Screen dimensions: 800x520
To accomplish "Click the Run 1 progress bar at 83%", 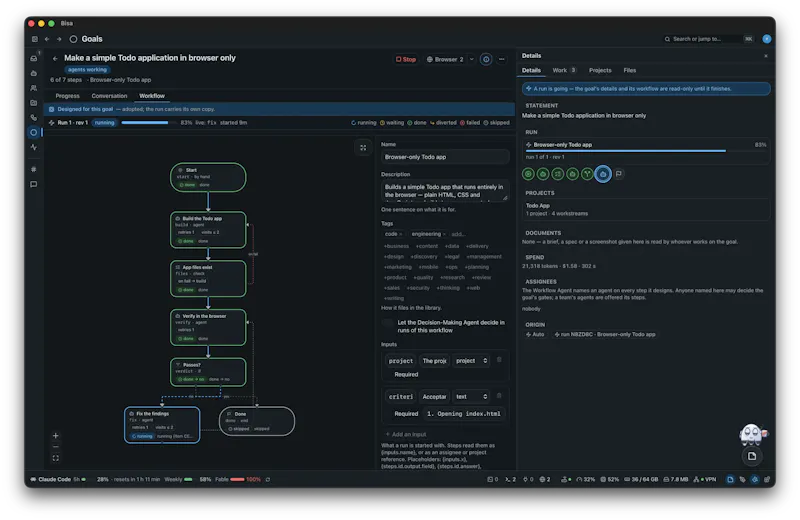I will pos(149,123).
